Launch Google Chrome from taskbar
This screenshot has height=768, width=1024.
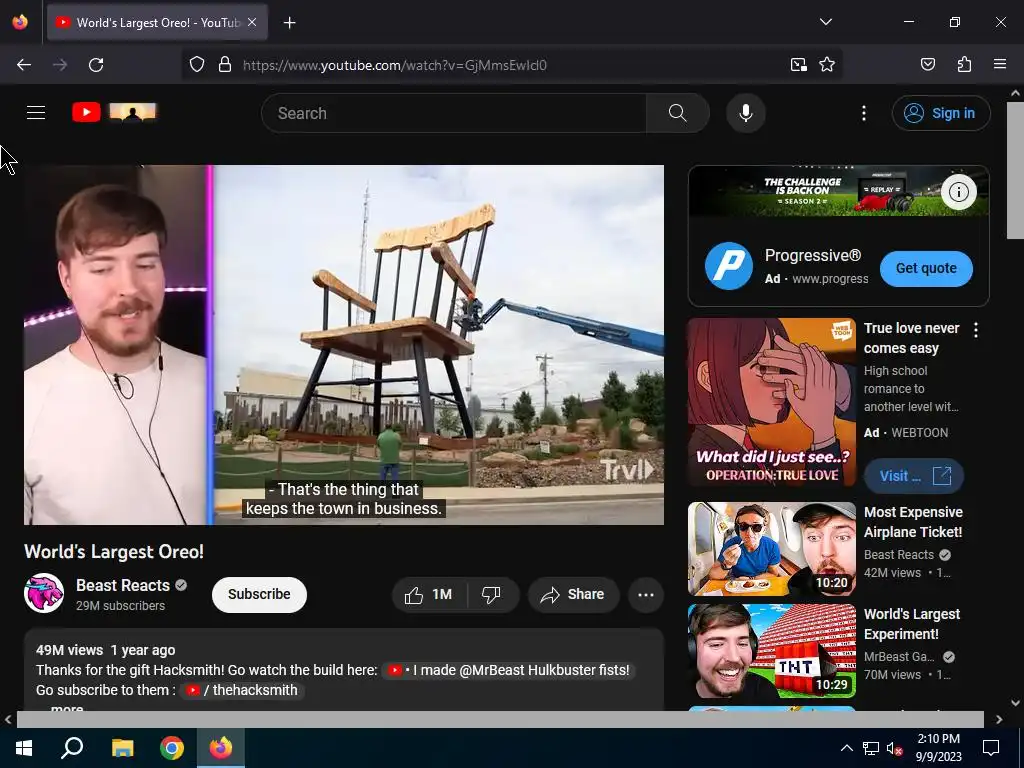(x=172, y=748)
